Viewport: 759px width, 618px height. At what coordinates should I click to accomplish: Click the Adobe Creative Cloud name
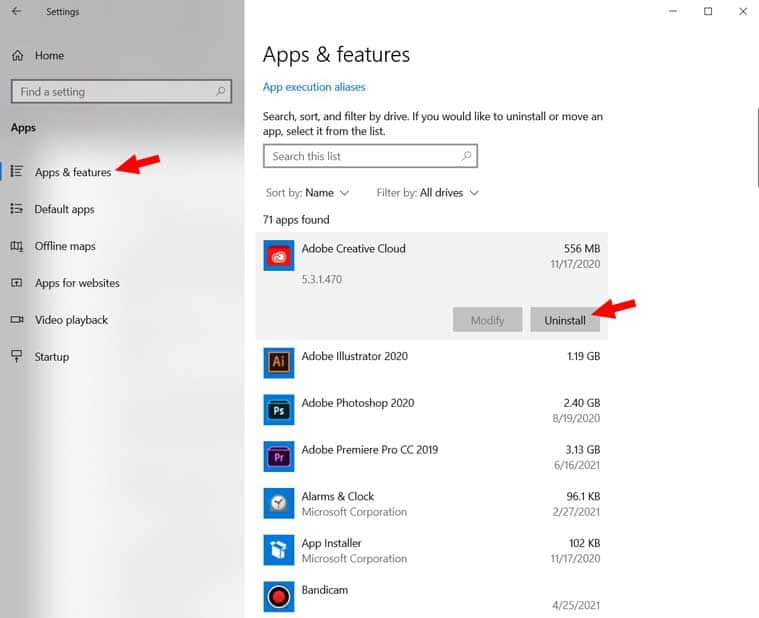pos(353,248)
